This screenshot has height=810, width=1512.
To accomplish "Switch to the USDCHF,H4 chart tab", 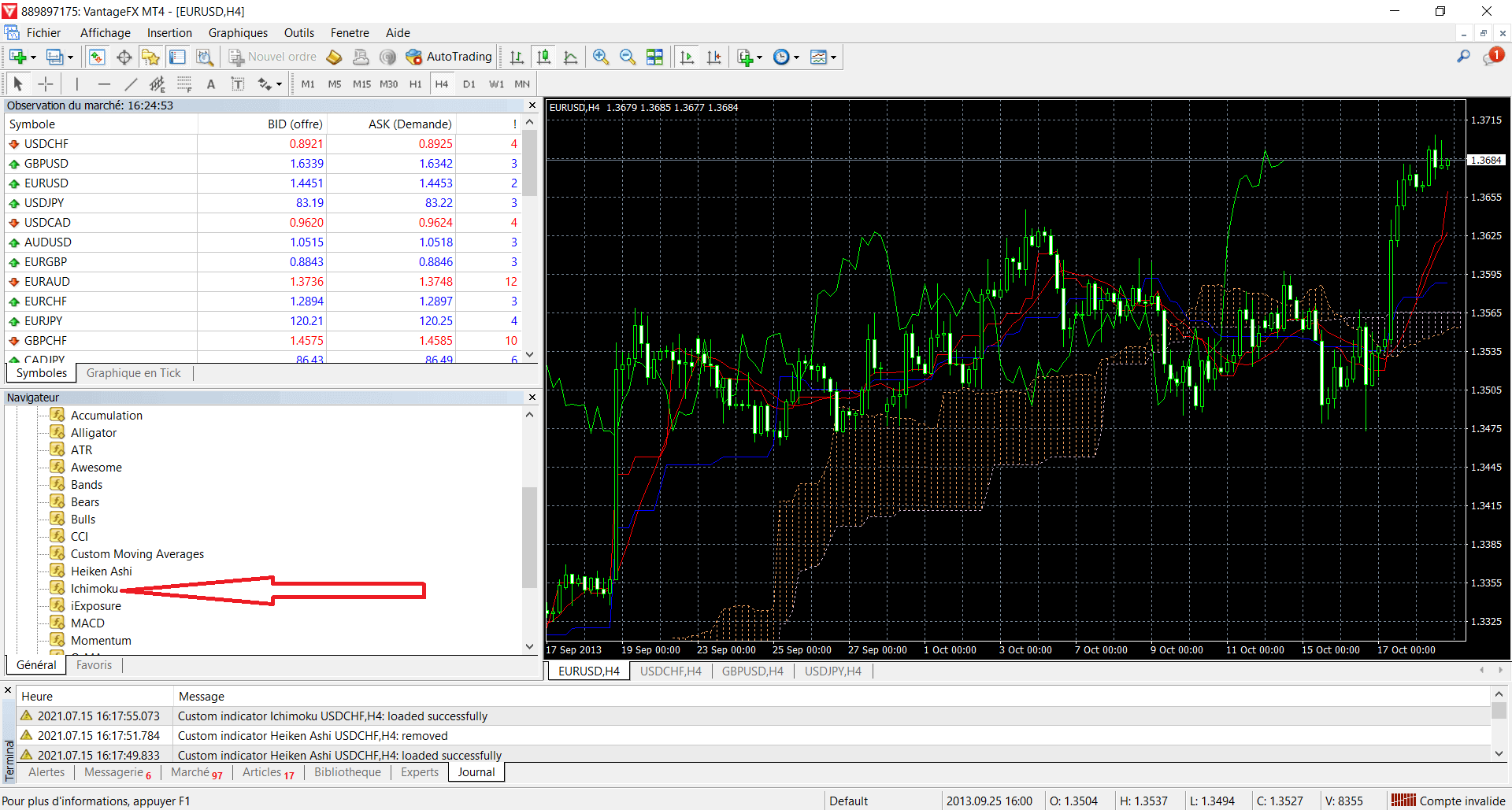I will (670, 671).
